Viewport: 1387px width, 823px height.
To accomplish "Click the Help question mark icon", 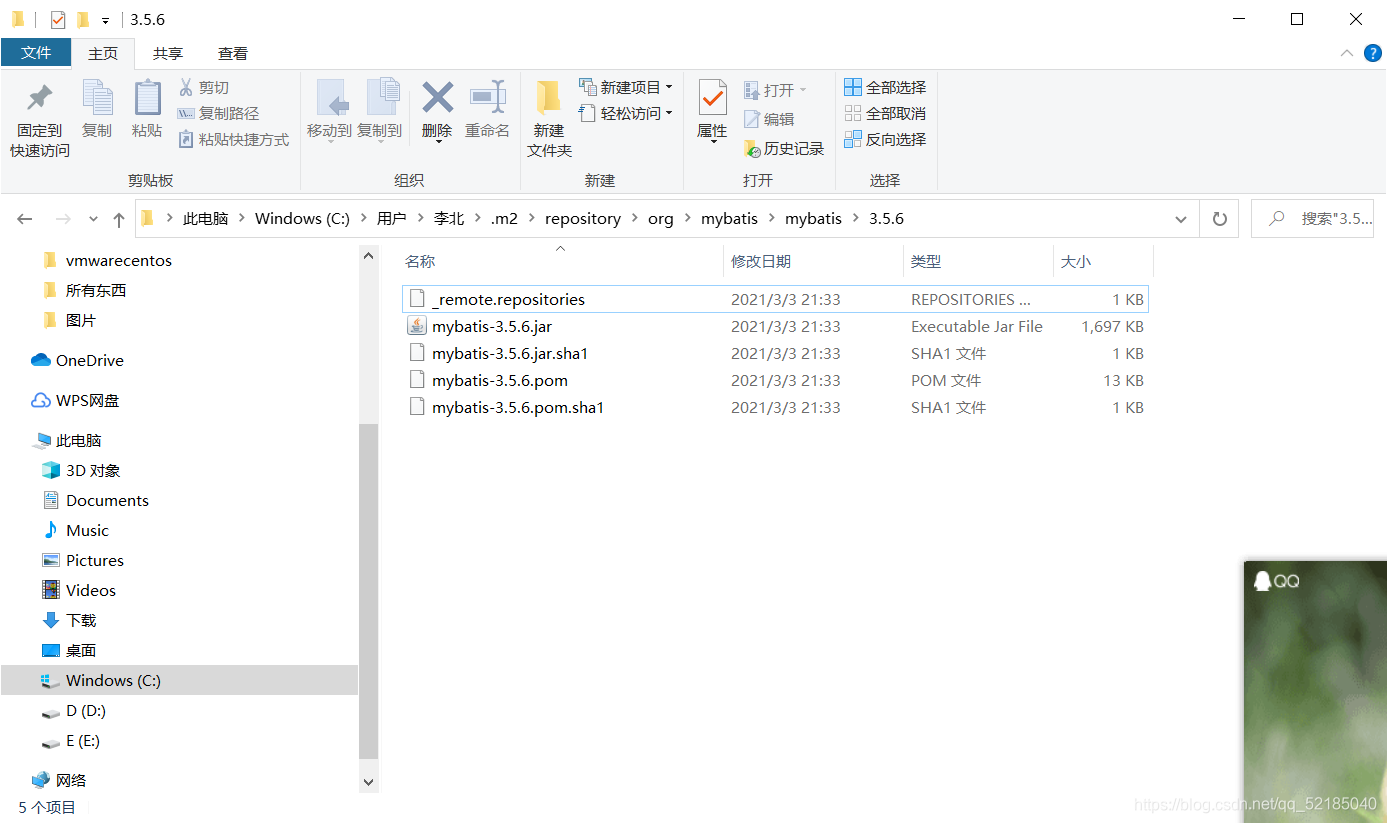I will point(1372,53).
